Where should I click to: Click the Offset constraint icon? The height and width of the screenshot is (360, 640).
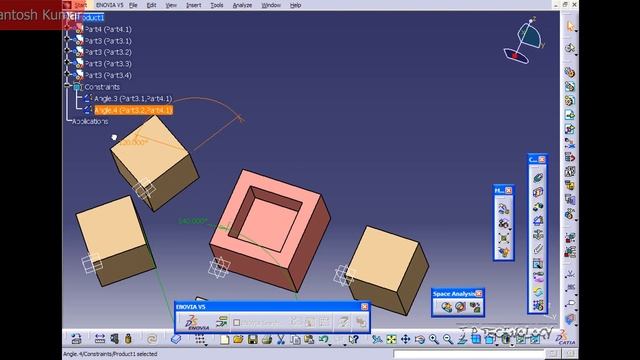[x=538, y=207]
